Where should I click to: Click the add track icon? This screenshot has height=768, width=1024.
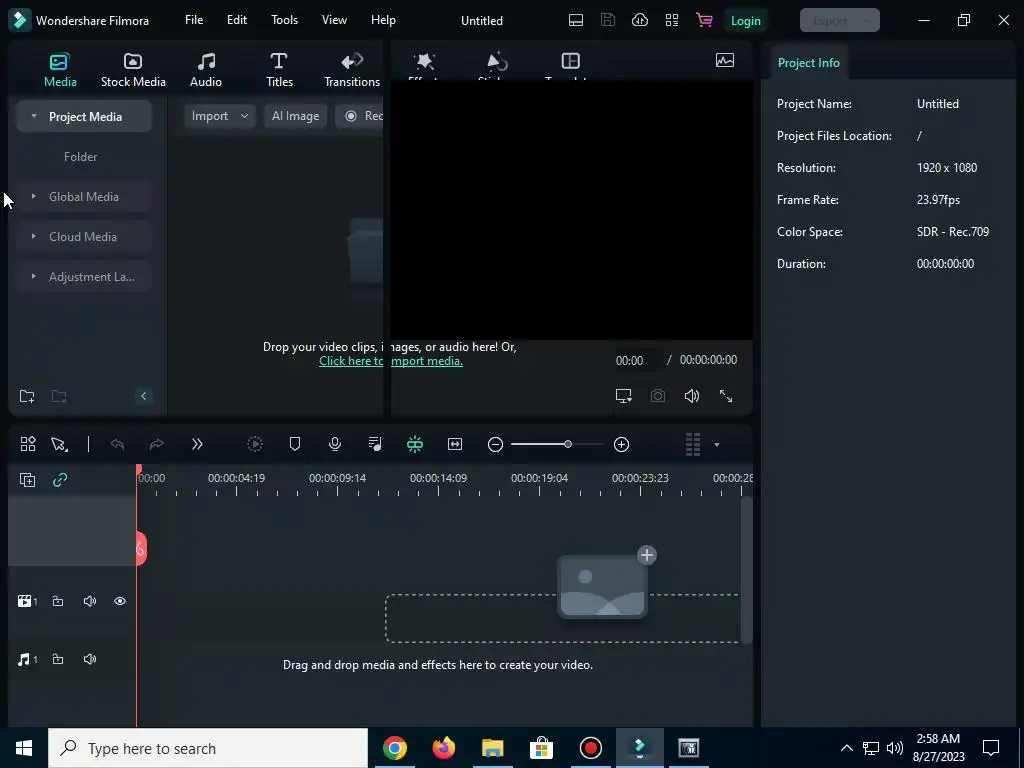pos(27,480)
